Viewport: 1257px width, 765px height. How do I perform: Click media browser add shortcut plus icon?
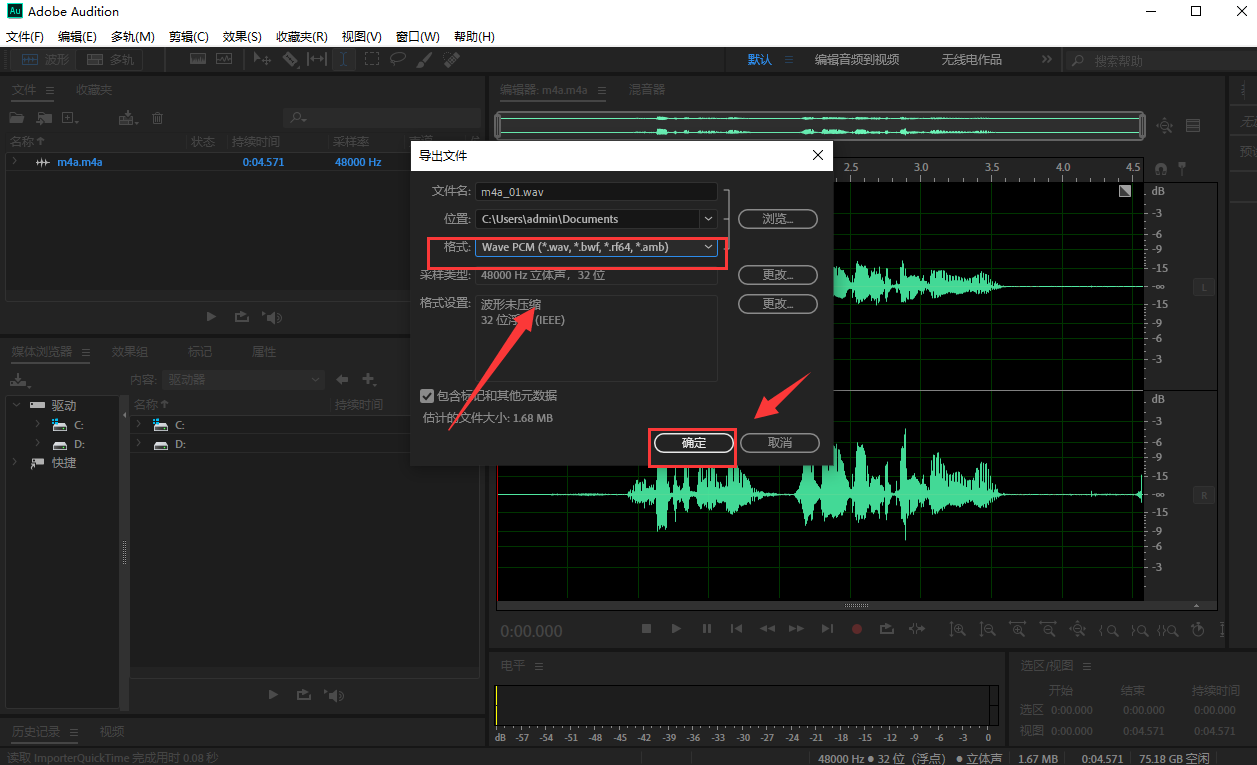coord(369,380)
